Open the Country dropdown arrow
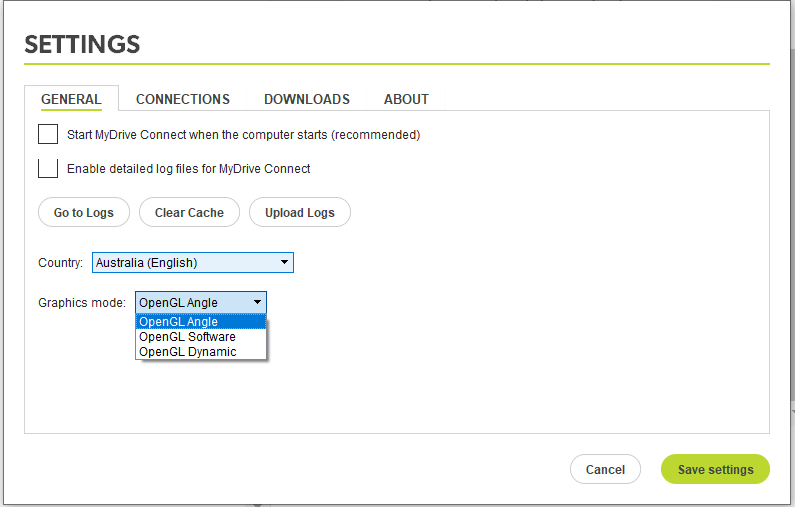 click(x=284, y=262)
